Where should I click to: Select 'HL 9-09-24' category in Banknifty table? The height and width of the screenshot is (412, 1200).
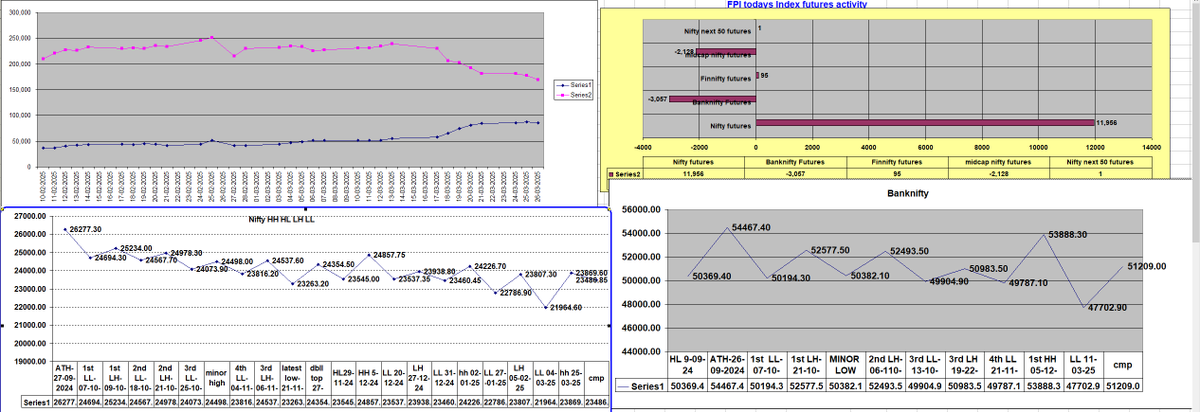click(x=688, y=363)
